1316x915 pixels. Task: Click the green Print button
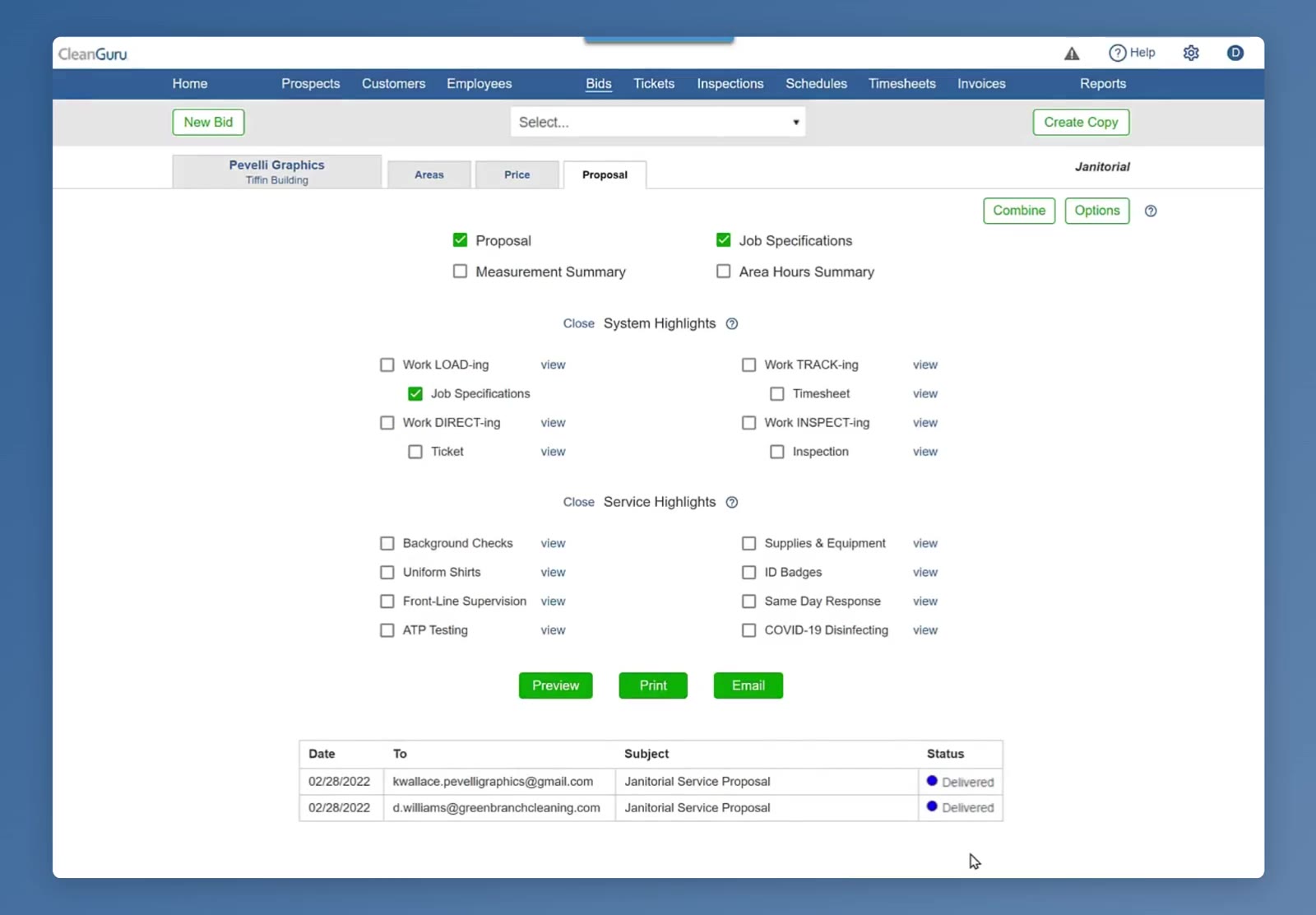tap(653, 685)
